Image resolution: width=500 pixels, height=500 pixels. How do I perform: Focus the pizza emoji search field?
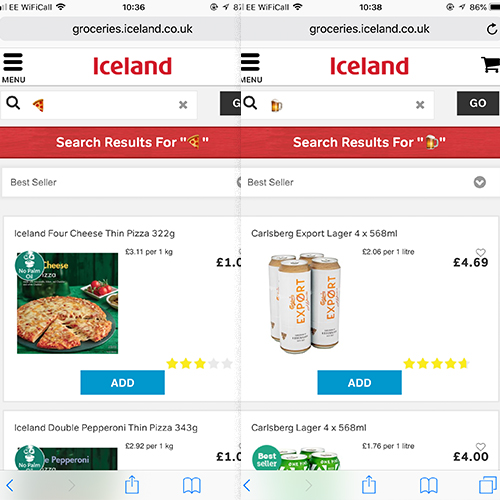coord(99,105)
